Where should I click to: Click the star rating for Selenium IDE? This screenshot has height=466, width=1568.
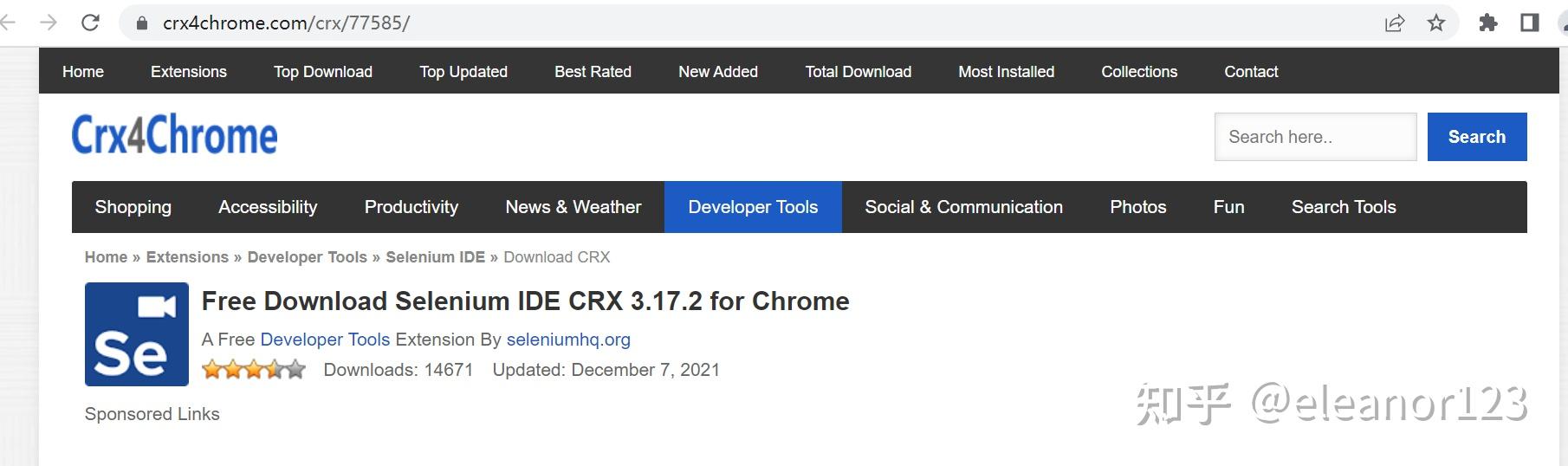254,370
